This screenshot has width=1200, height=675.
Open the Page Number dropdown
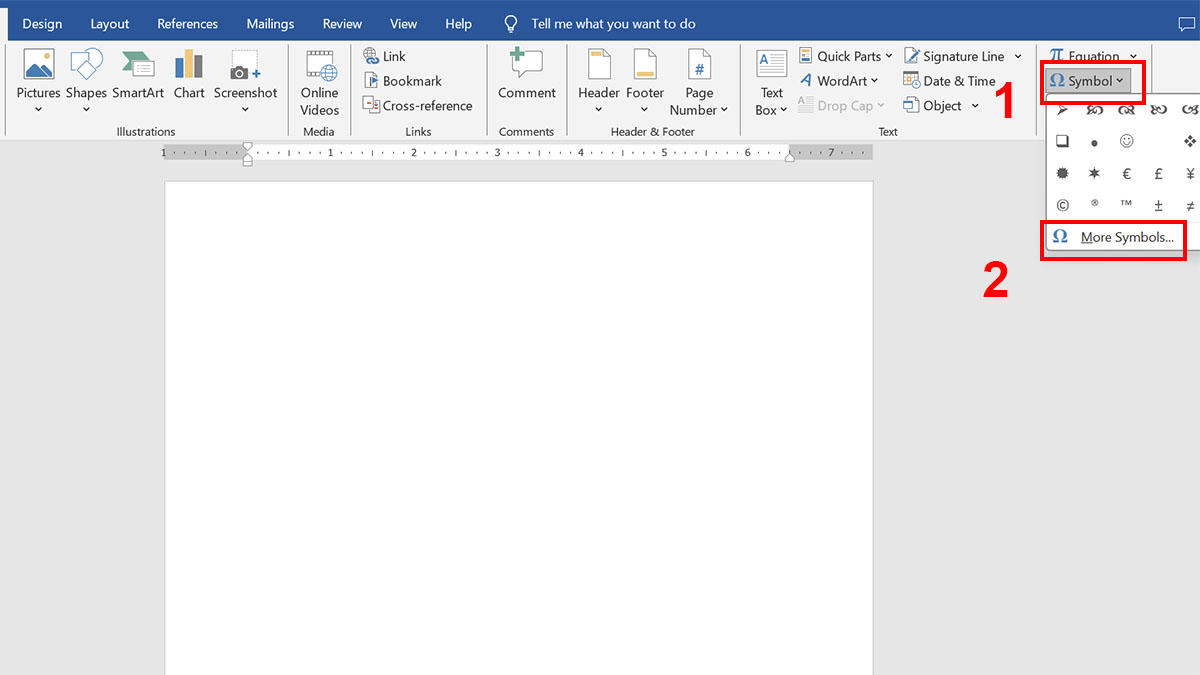(699, 81)
